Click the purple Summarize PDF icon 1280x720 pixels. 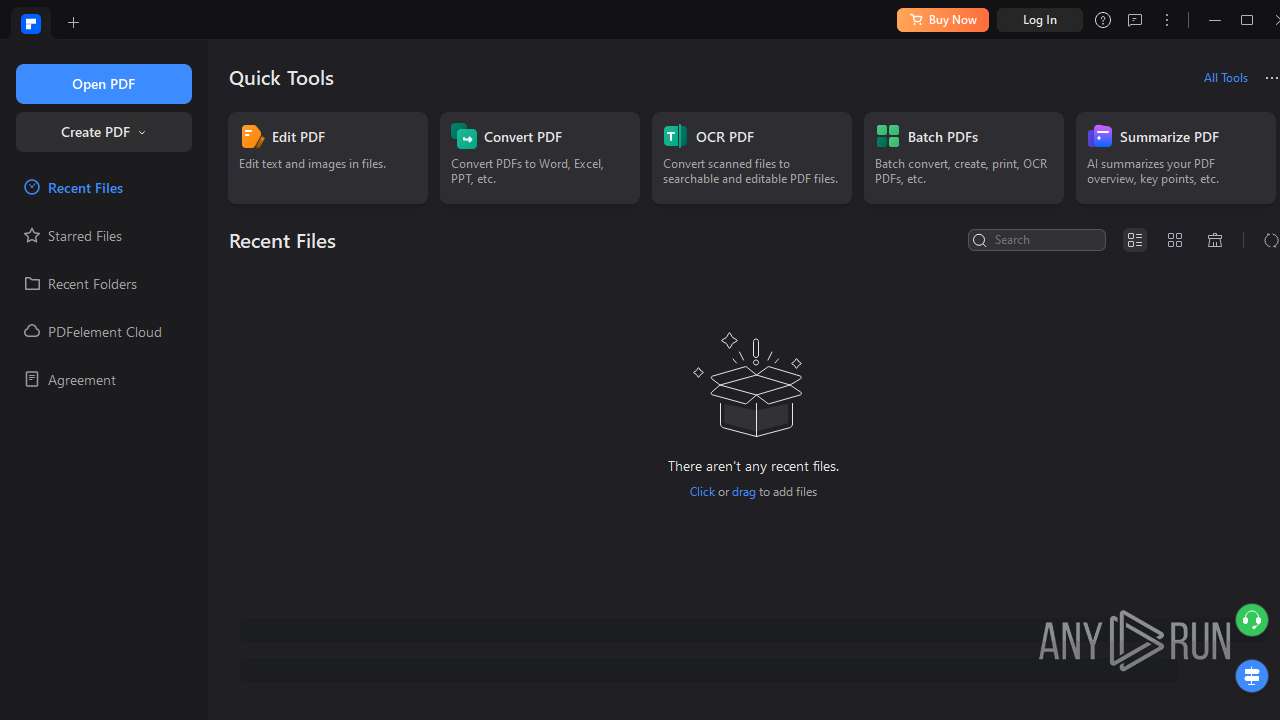1100,136
